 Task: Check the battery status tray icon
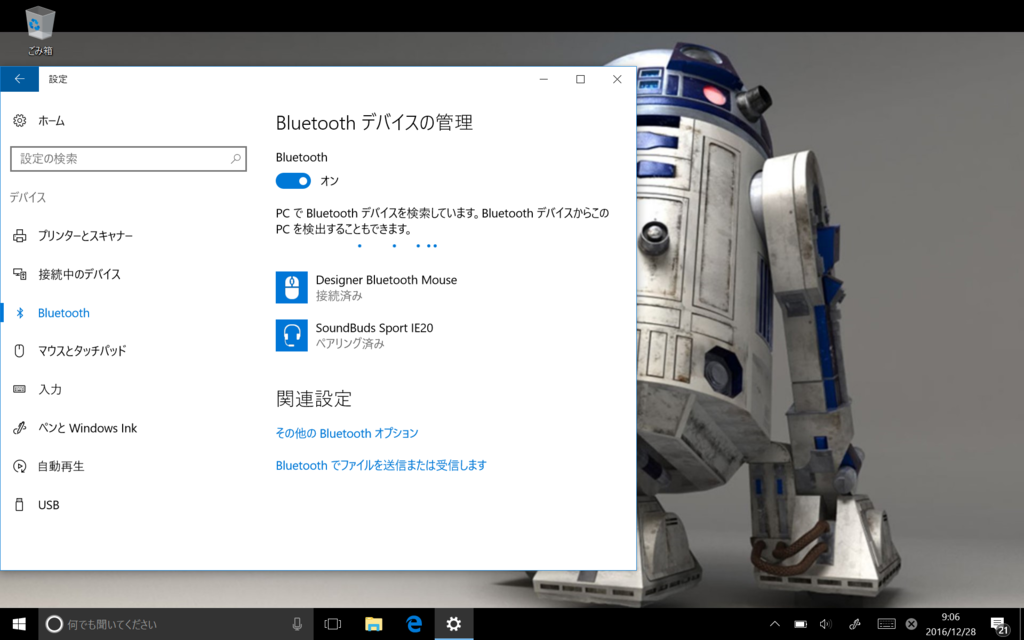[801, 624]
